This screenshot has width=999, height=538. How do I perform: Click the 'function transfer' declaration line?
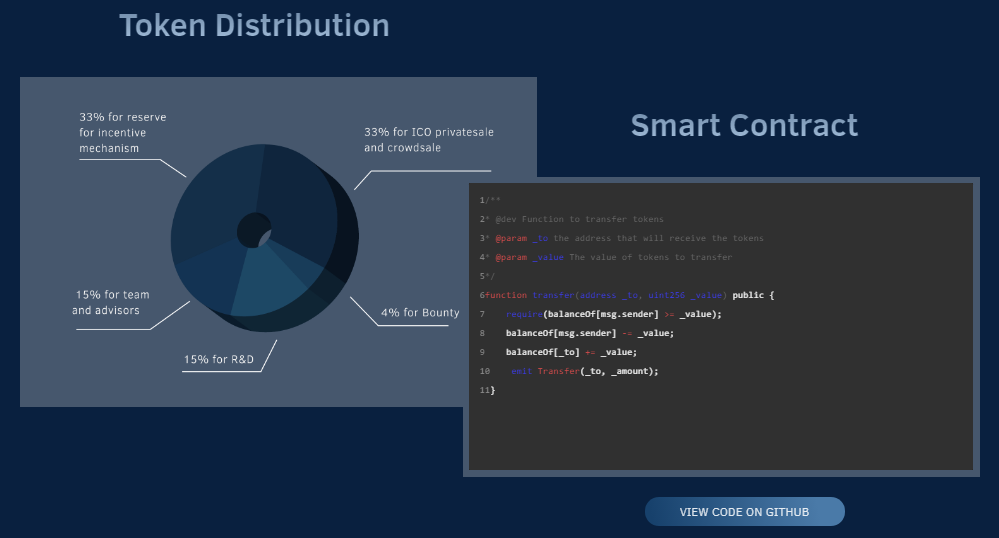627,295
